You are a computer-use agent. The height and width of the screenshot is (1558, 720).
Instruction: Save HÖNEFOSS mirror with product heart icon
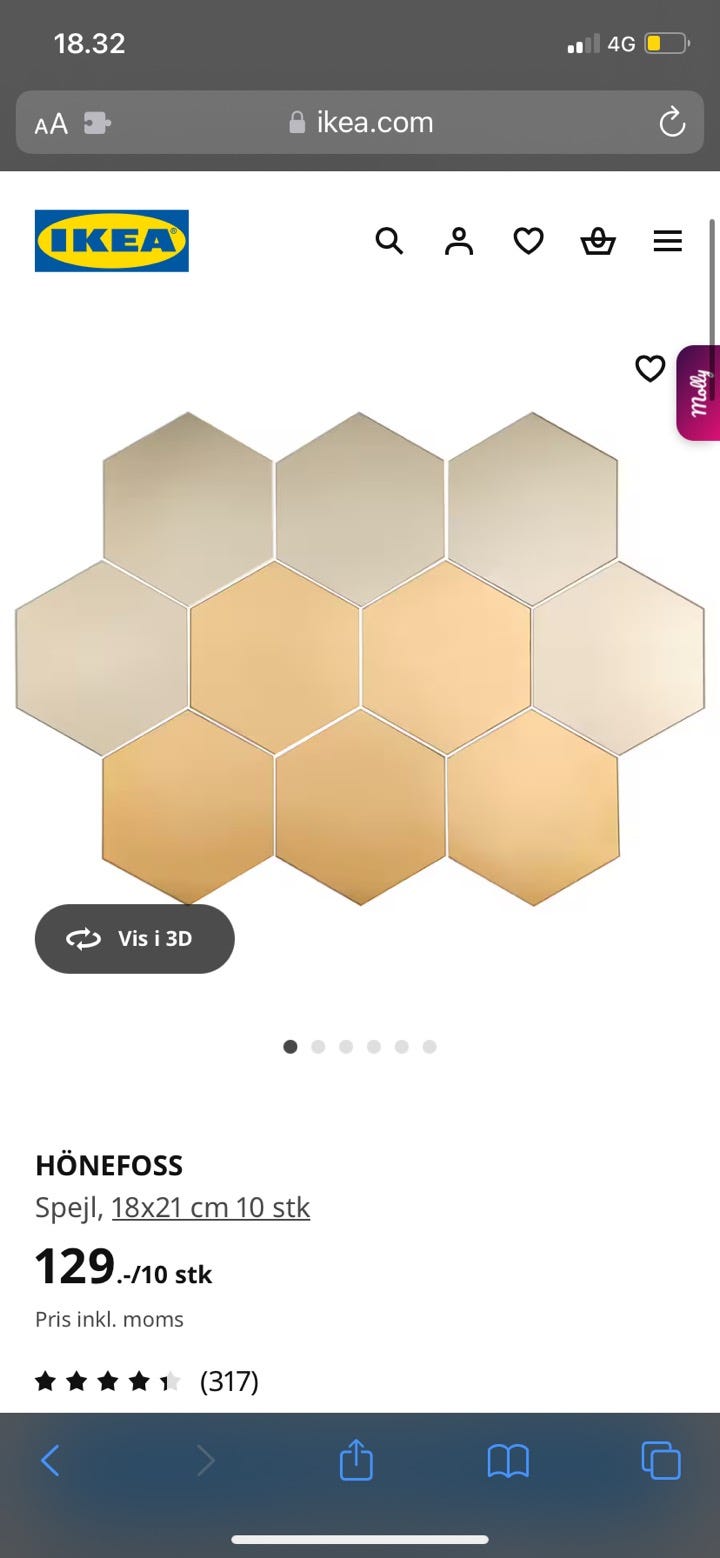[x=650, y=369]
